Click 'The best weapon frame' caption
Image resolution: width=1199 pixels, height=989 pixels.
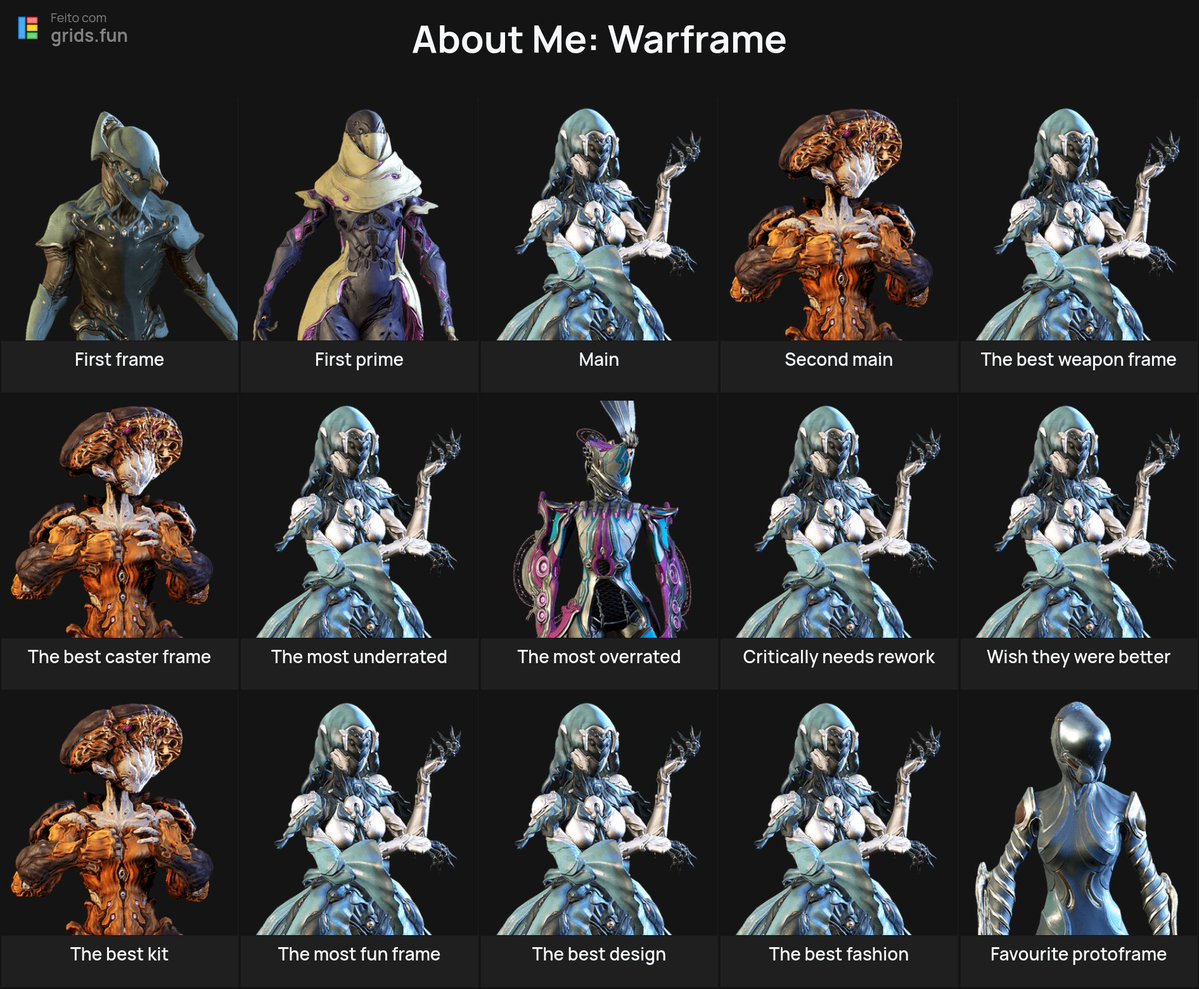(1078, 359)
